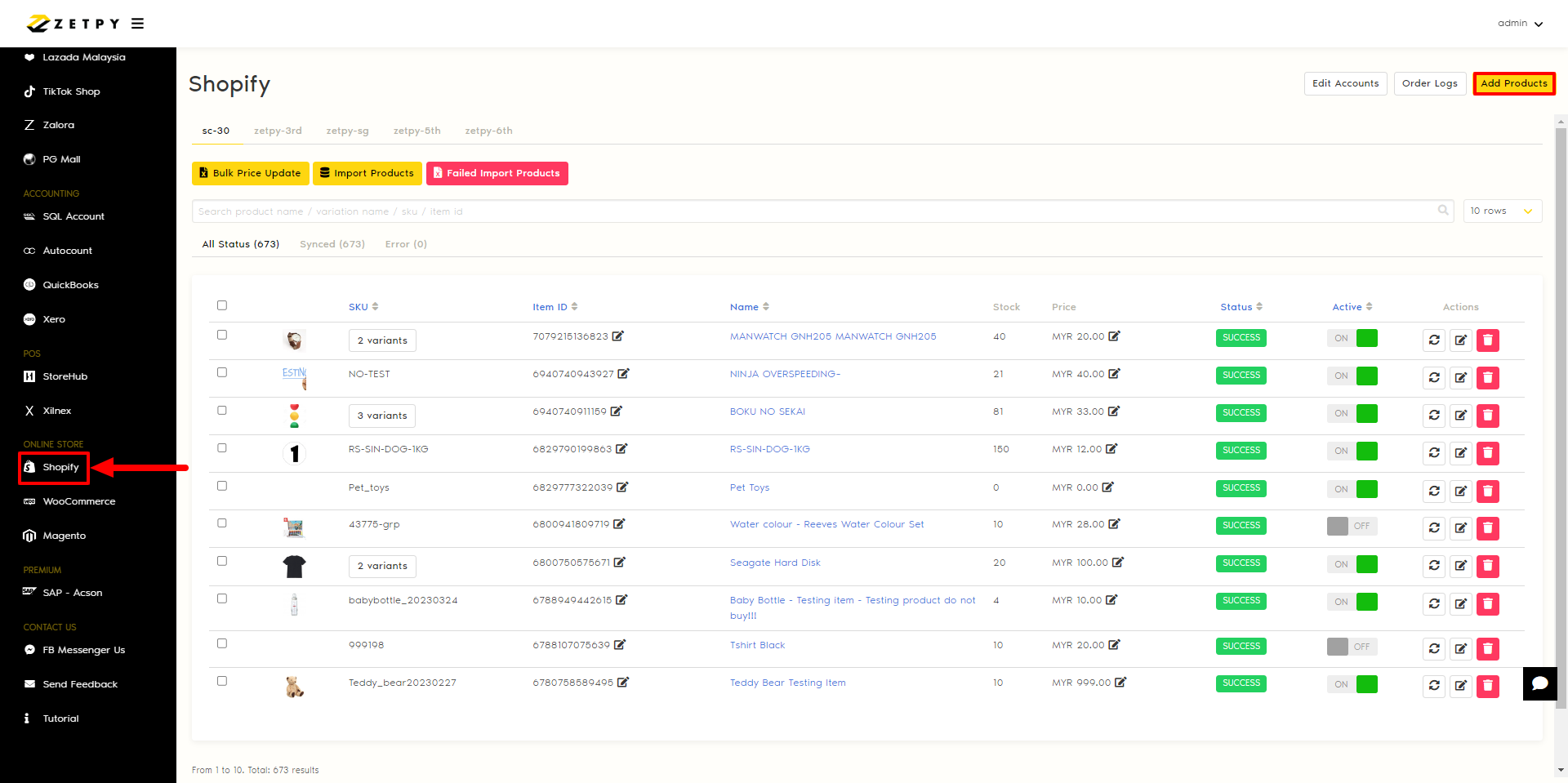Screen dimensions: 1568x783
Task: Filter products by the Error (0) tab
Action: tap(406, 244)
